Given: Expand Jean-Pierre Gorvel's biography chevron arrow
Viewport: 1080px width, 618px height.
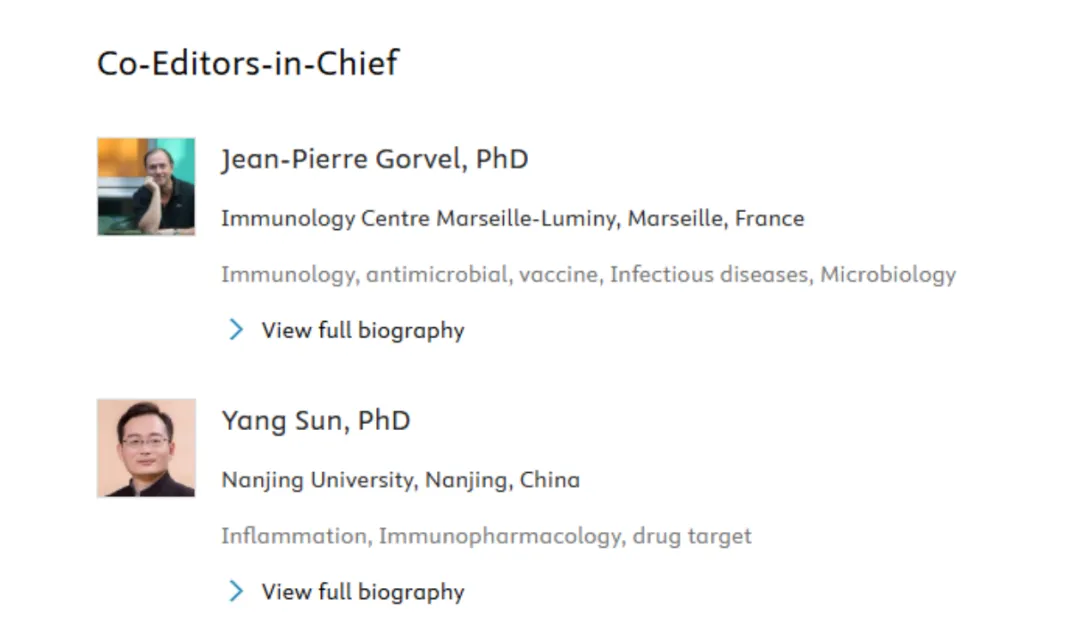Looking at the screenshot, I should (236, 329).
